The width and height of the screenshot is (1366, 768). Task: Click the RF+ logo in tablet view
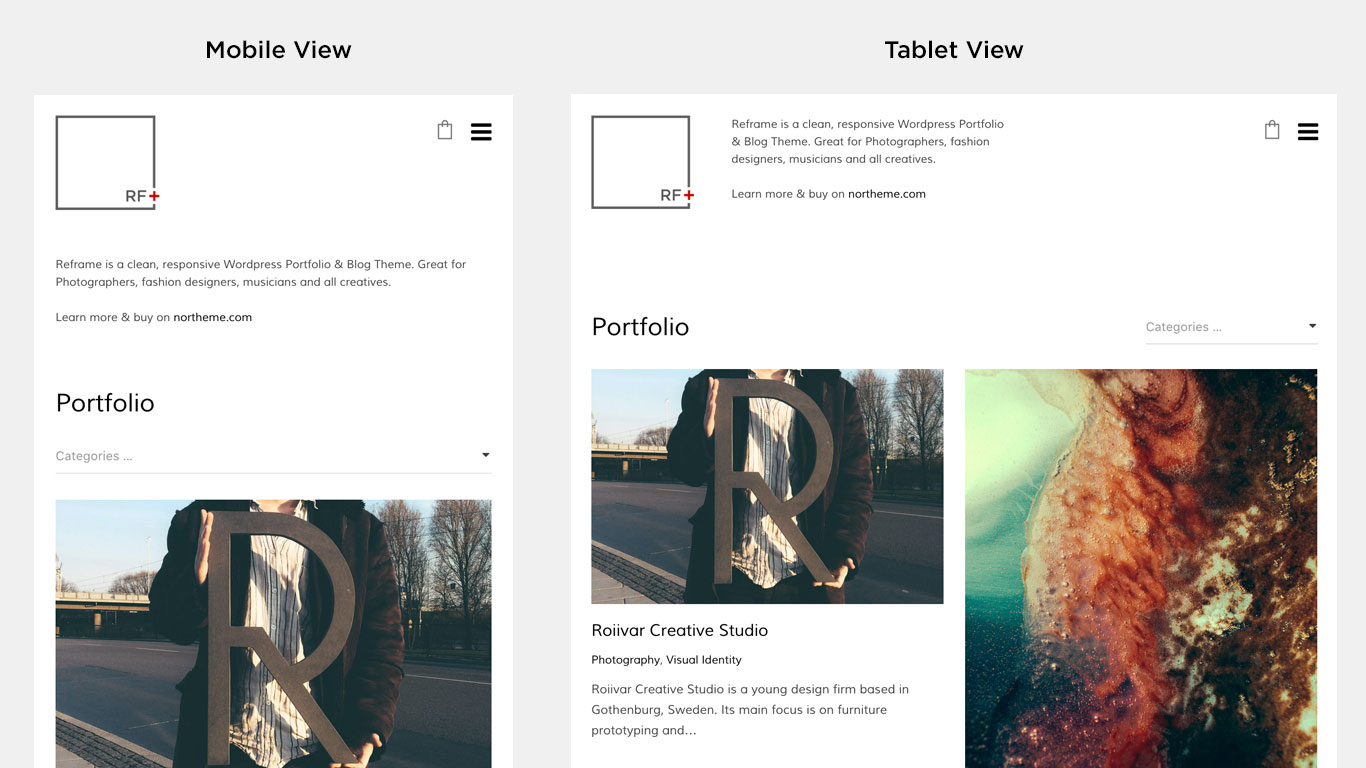[x=642, y=162]
